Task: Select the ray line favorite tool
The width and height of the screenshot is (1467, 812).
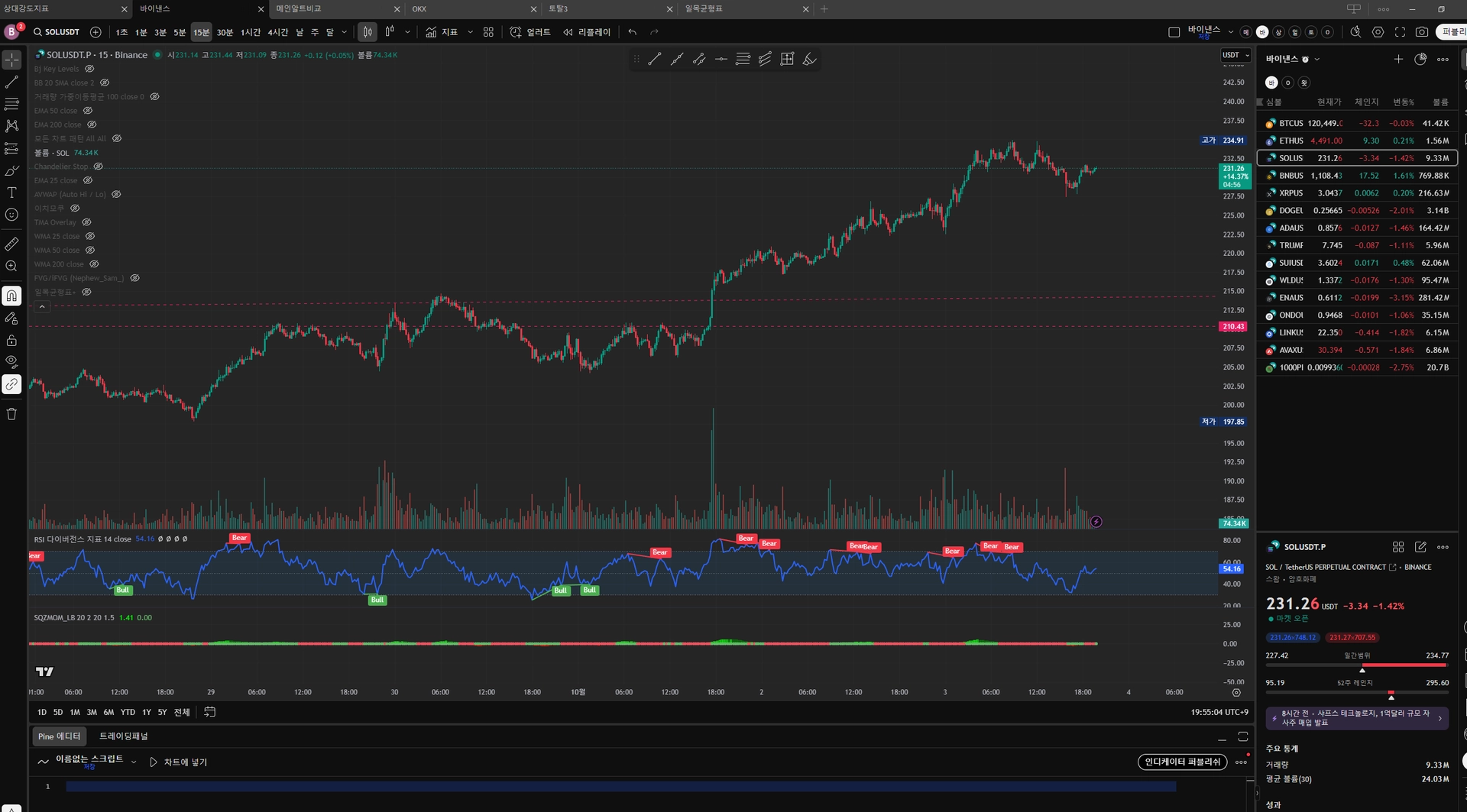Action: coord(677,60)
